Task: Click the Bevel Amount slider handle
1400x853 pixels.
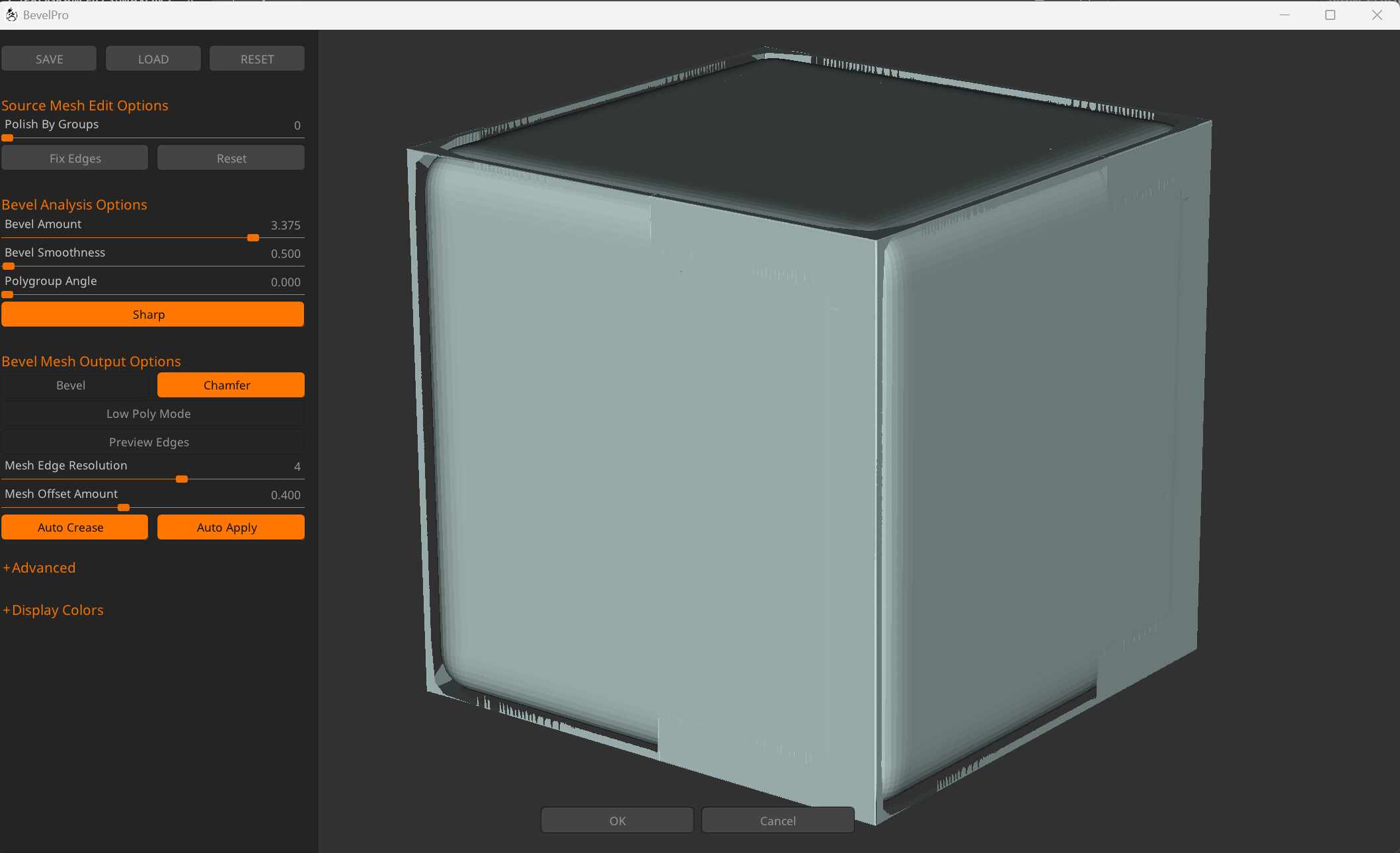Action: [253, 237]
